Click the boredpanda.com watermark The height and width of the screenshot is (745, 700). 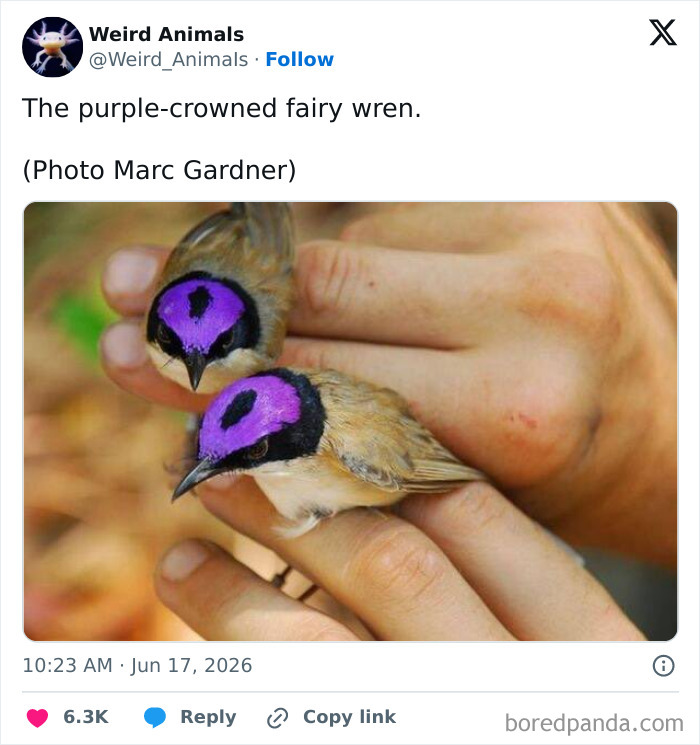[594, 724]
